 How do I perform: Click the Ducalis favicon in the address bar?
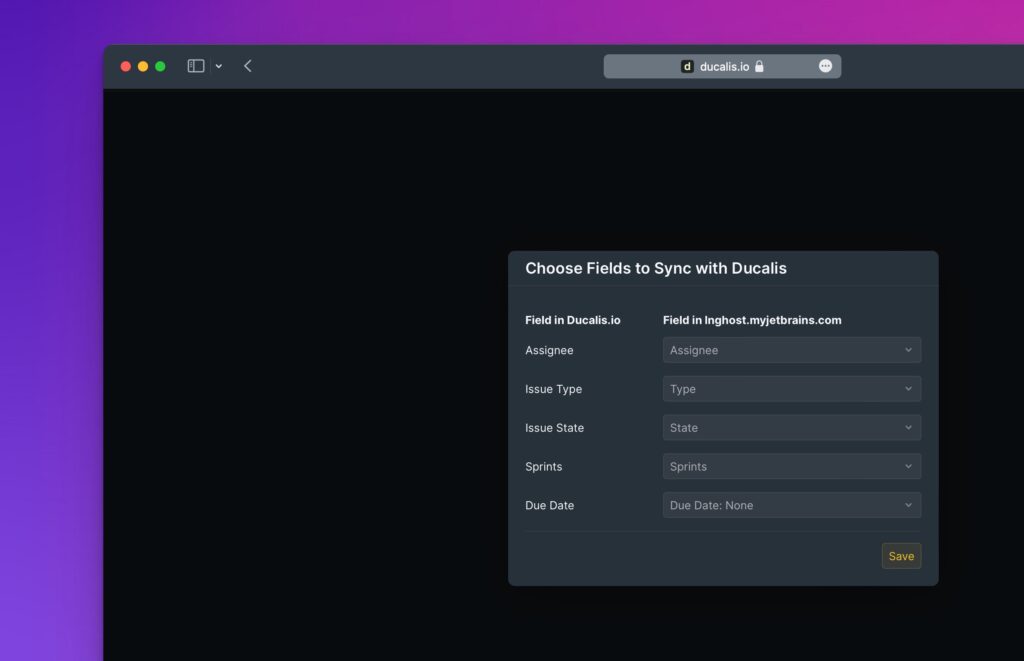pos(687,66)
